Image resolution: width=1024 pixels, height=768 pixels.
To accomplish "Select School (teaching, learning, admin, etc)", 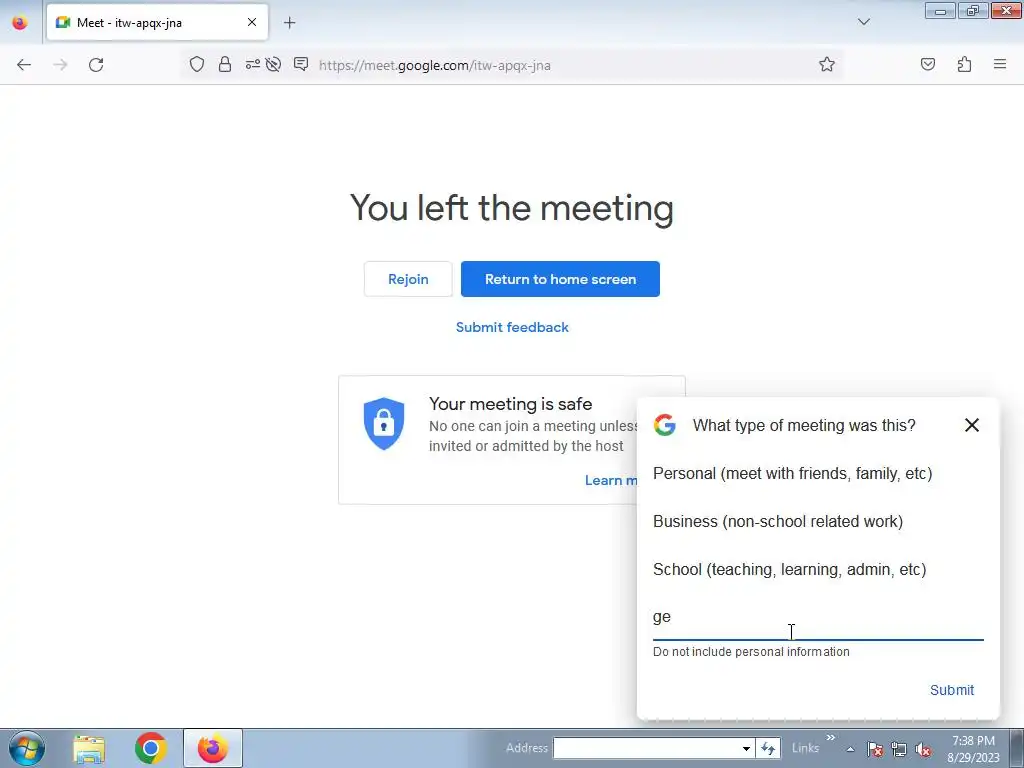I will coord(790,569).
